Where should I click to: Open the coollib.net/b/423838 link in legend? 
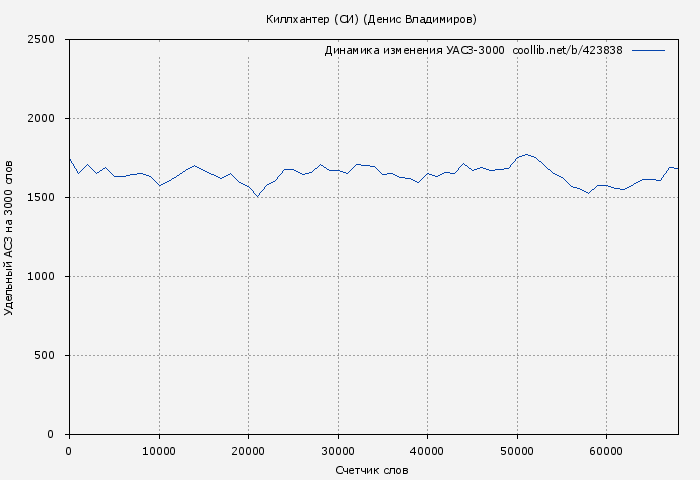567,50
